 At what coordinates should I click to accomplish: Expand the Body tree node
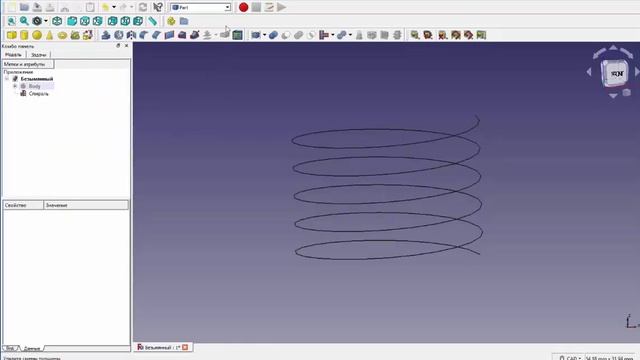point(15,86)
